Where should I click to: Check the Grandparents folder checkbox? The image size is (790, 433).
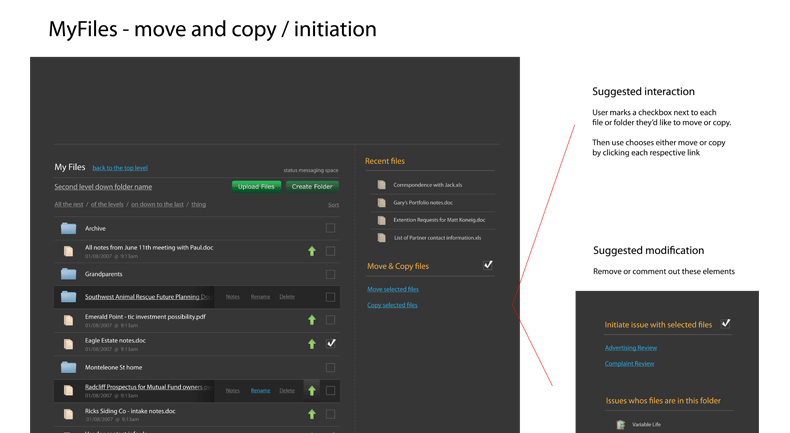point(331,274)
